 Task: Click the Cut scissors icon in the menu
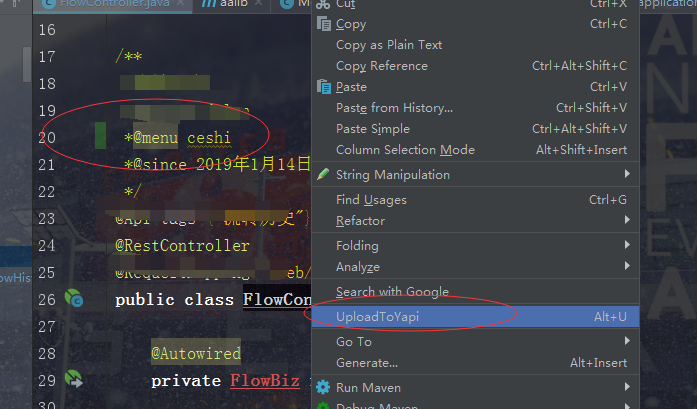click(x=323, y=4)
